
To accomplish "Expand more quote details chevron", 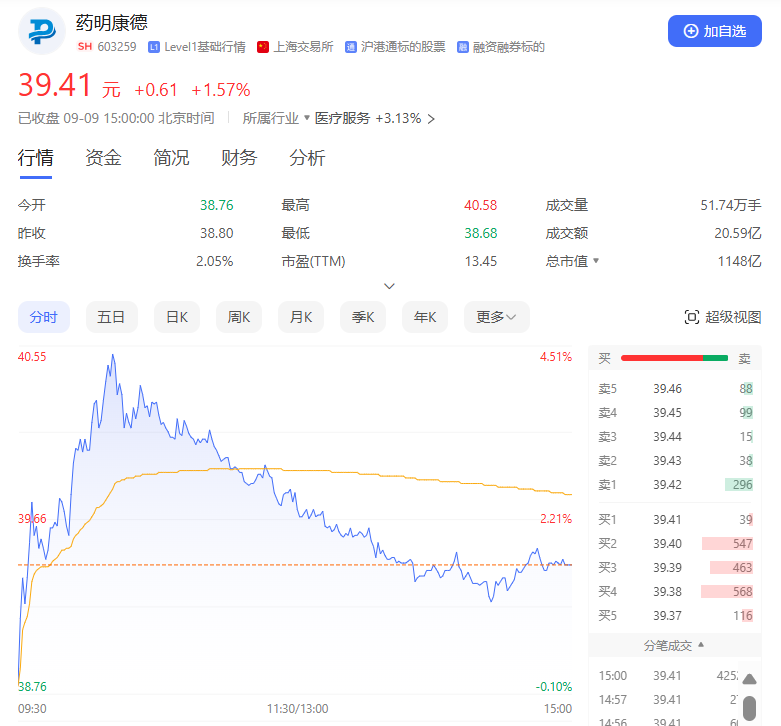I will click(390, 286).
